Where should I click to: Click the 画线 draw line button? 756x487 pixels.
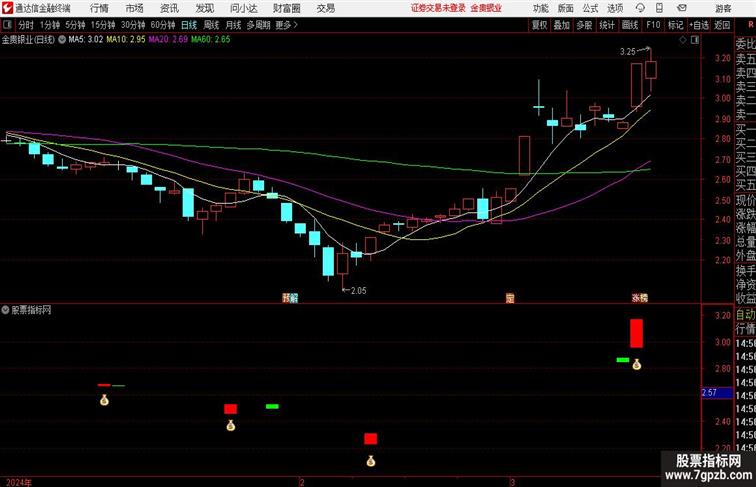pyautogui.click(x=630, y=25)
